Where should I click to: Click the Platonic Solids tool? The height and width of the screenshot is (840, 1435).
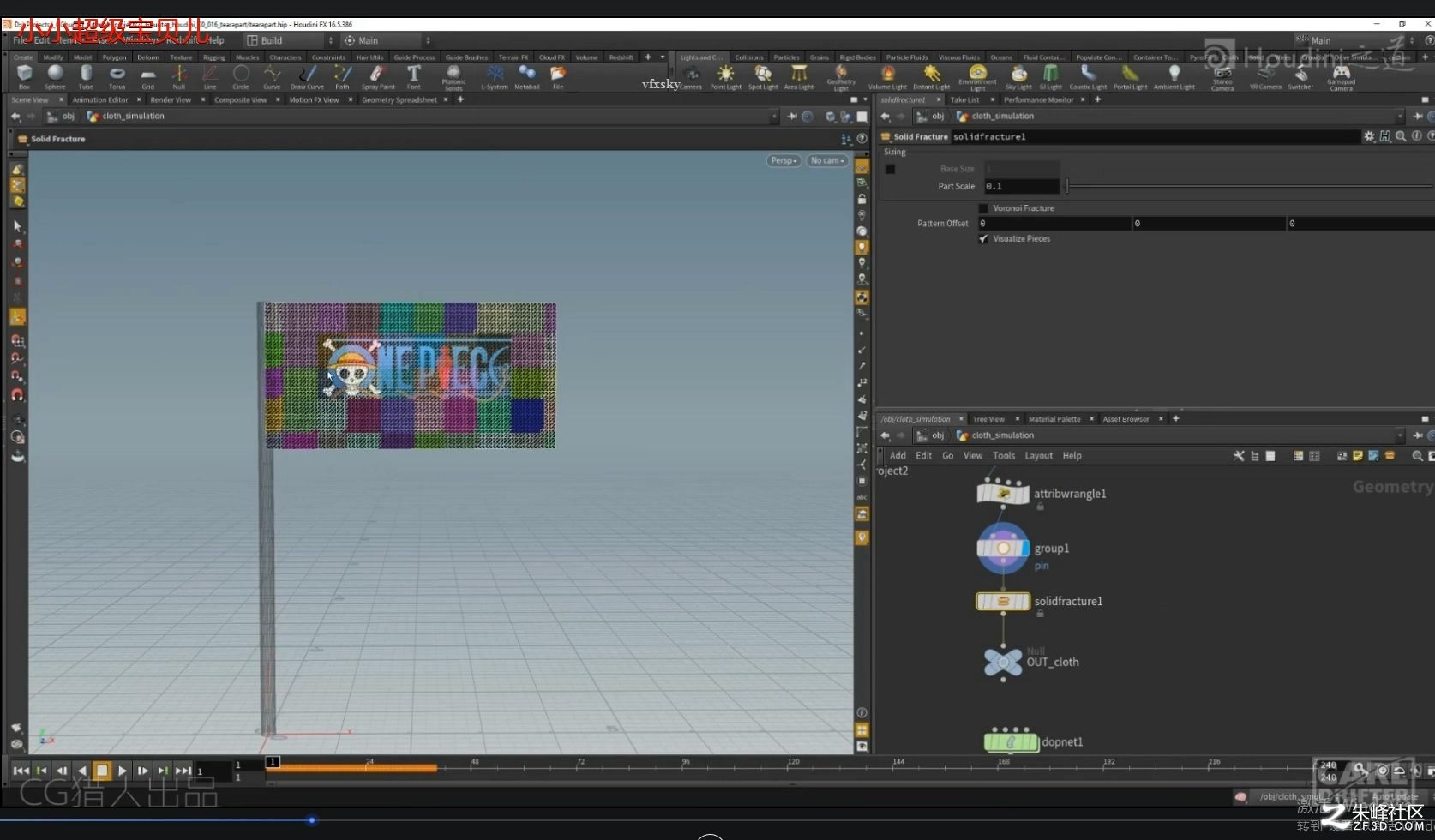453,77
